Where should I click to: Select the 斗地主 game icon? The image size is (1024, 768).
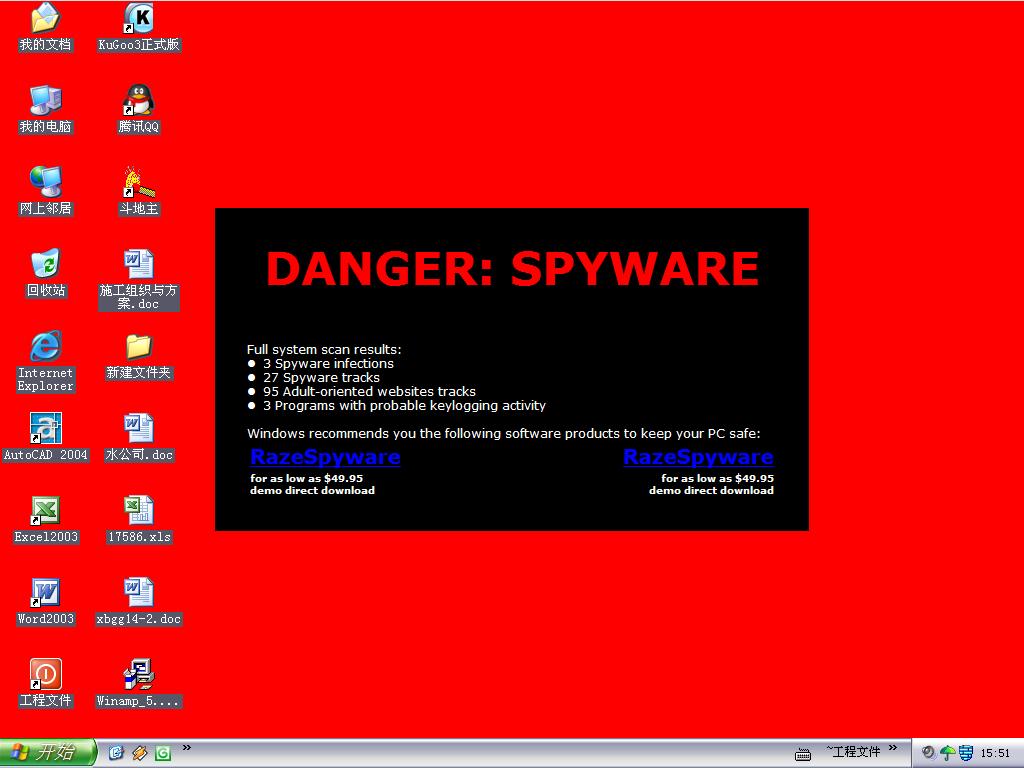(x=138, y=183)
